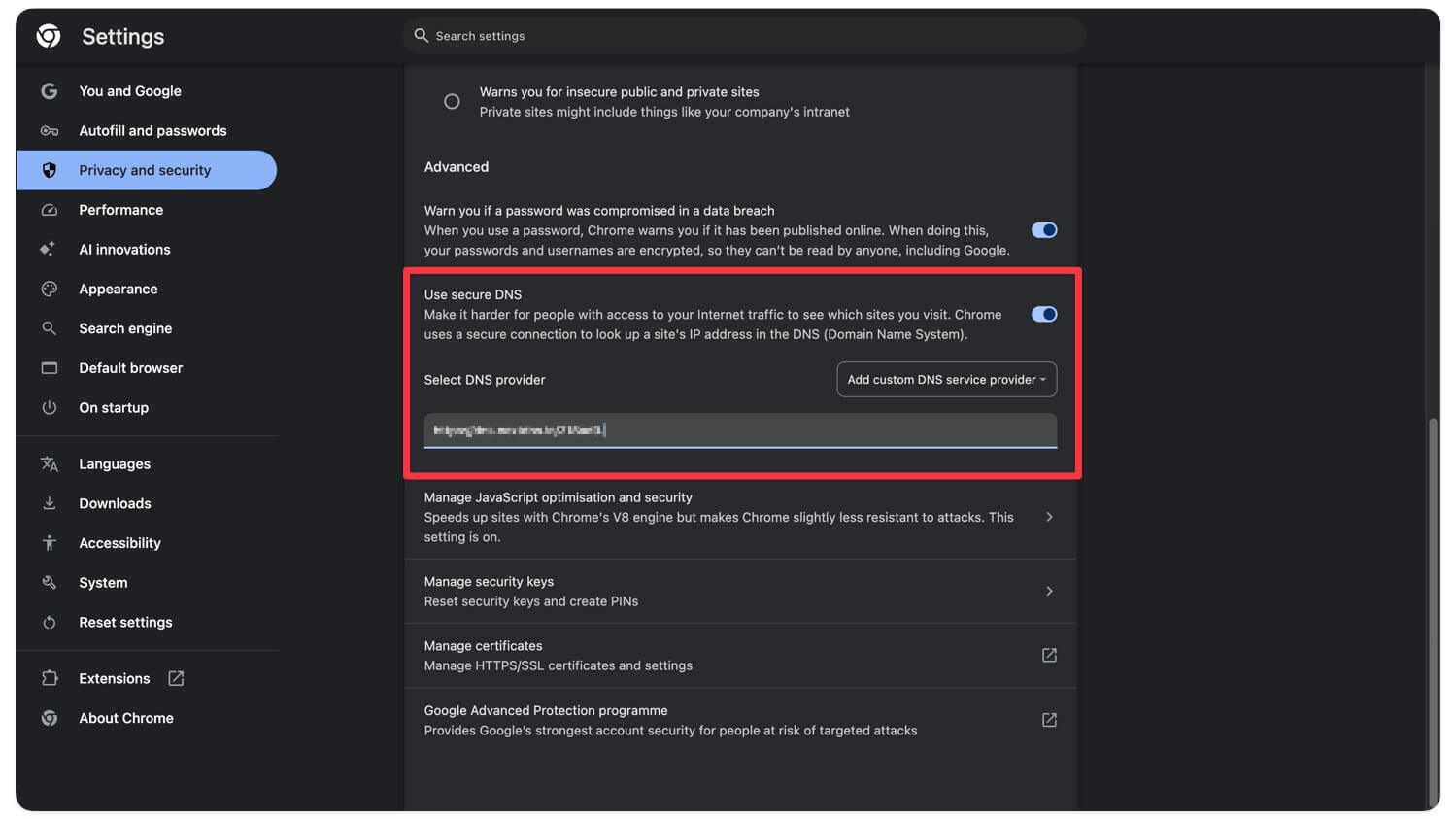Turn off the Use secure DNS toggle
Image resolution: width=1456 pixels, height=819 pixels.
[x=1044, y=314]
